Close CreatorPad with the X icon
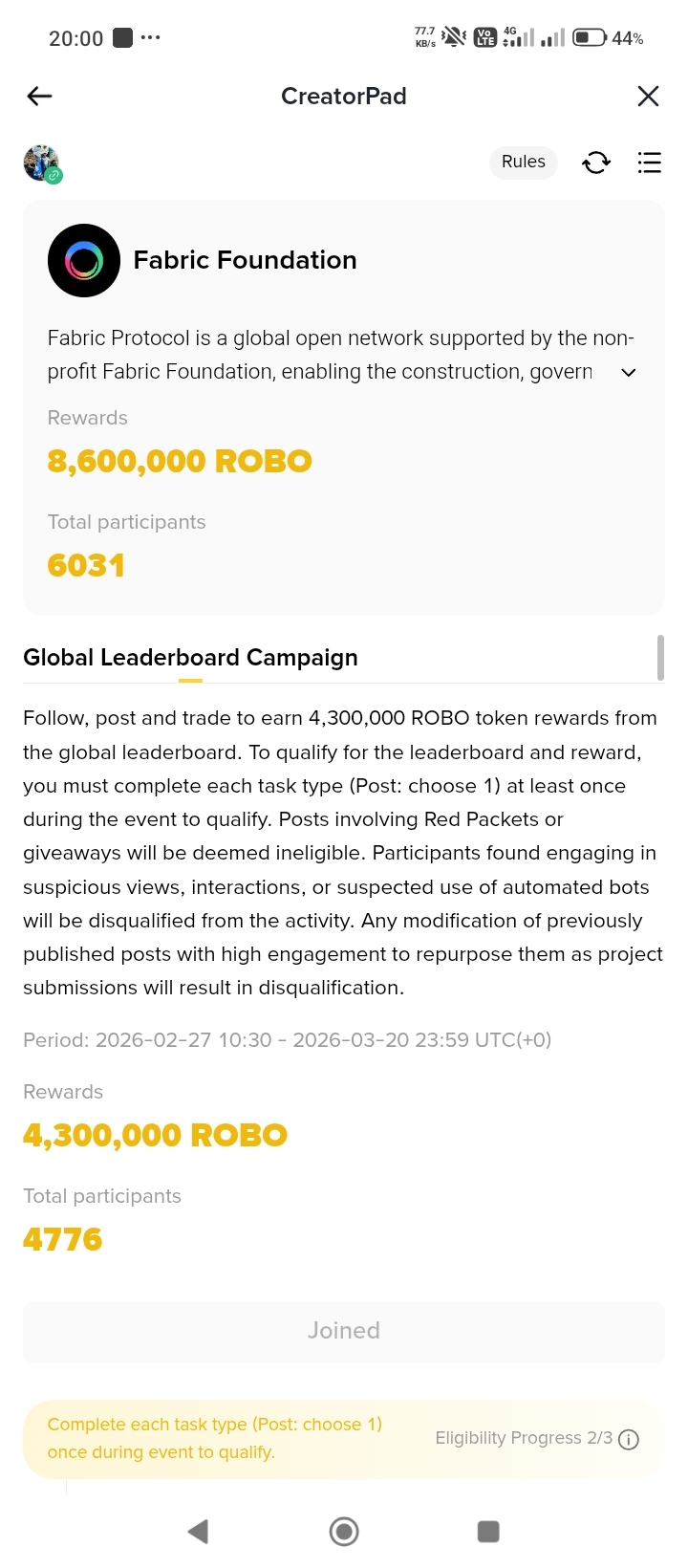 [x=648, y=96]
